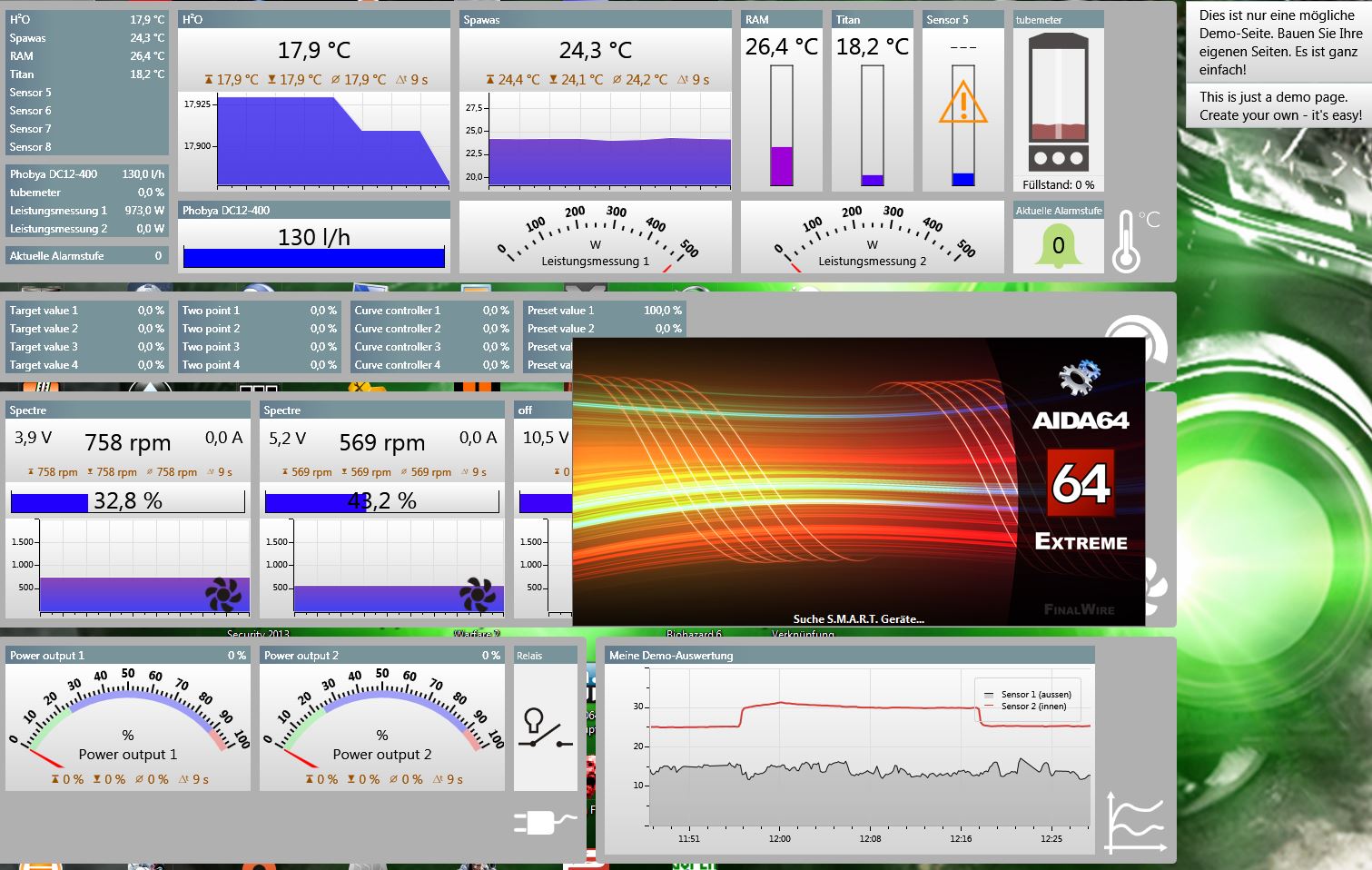Click the Phobya DC12-400 blue flow bar
The height and width of the screenshot is (870, 1372).
coord(314,258)
